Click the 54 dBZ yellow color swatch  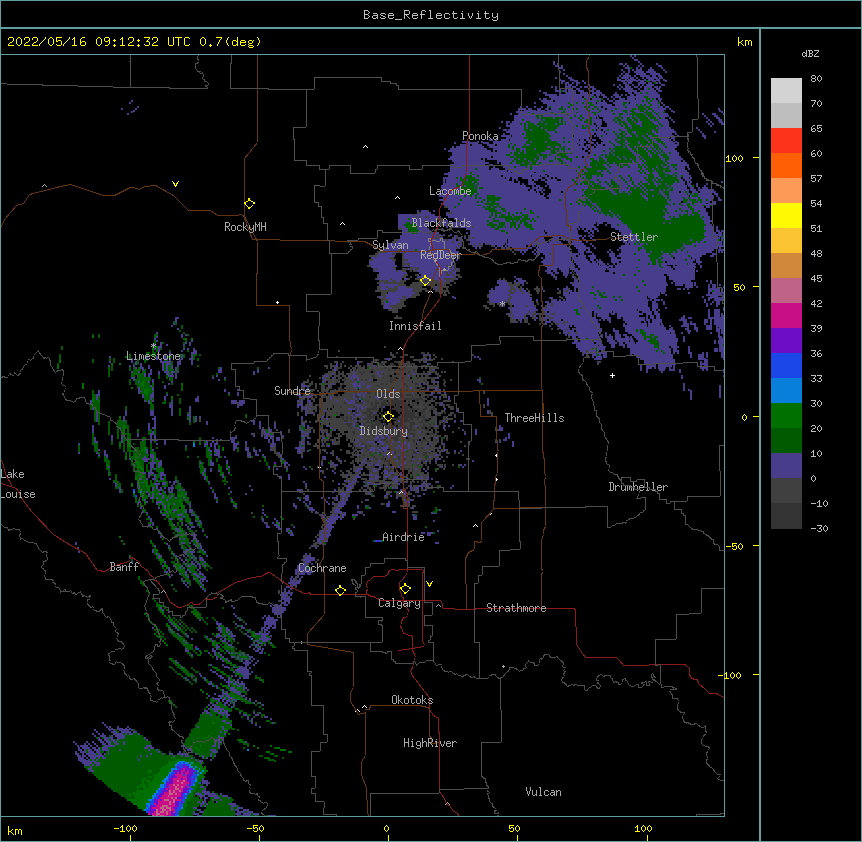pyautogui.click(x=786, y=215)
